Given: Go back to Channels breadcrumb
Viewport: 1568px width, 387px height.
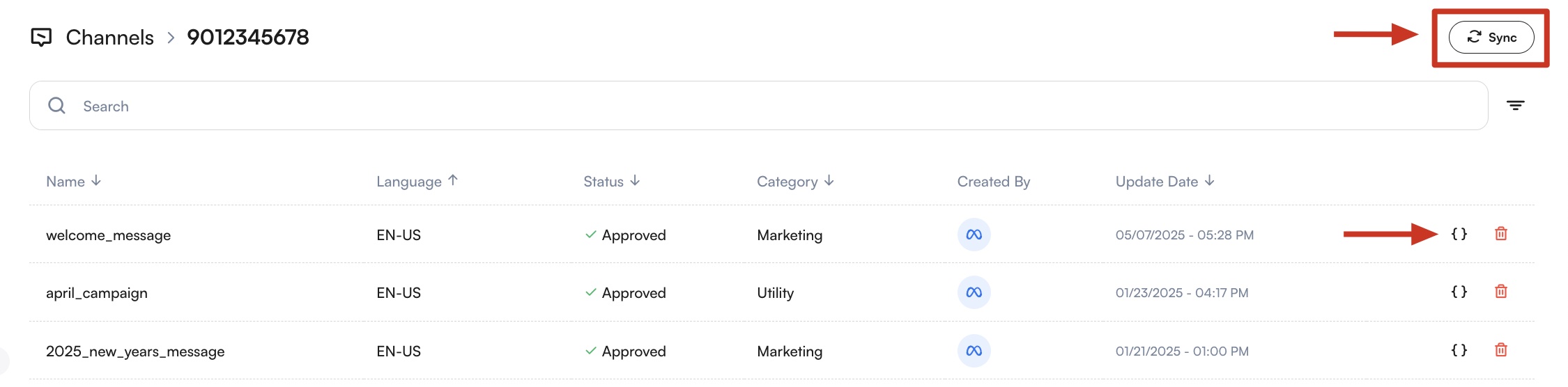Looking at the screenshot, I should point(109,38).
